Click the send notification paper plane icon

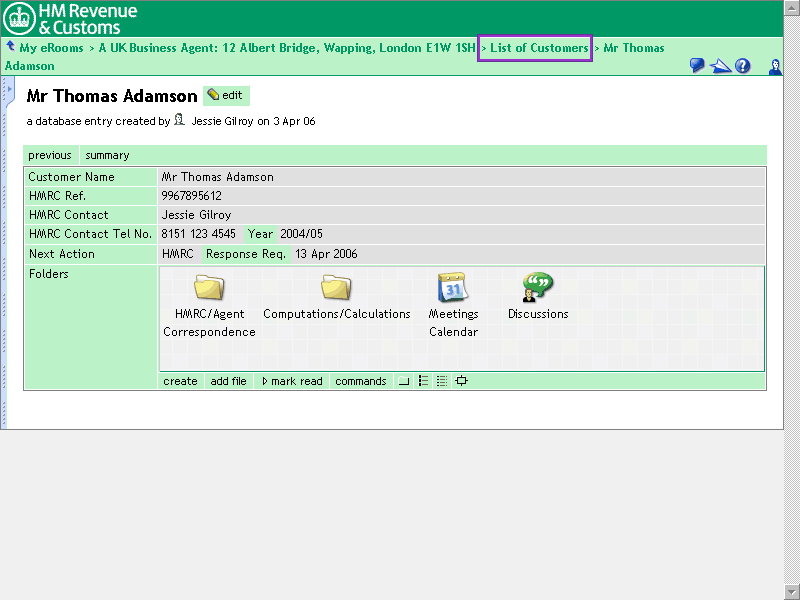point(720,66)
